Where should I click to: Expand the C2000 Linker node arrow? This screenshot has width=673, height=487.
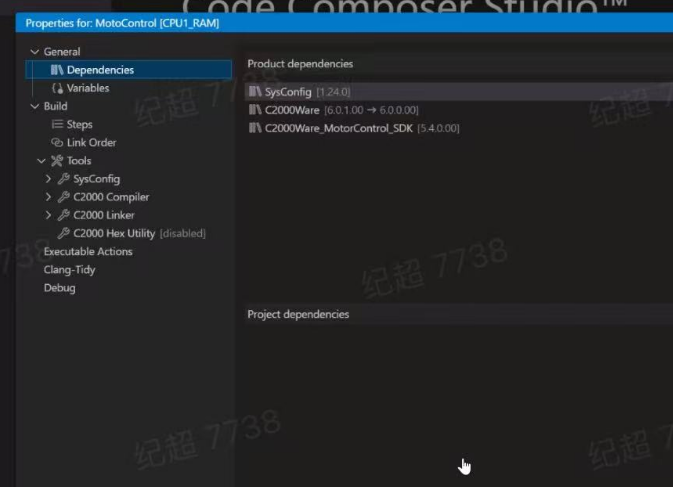[48, 215]
